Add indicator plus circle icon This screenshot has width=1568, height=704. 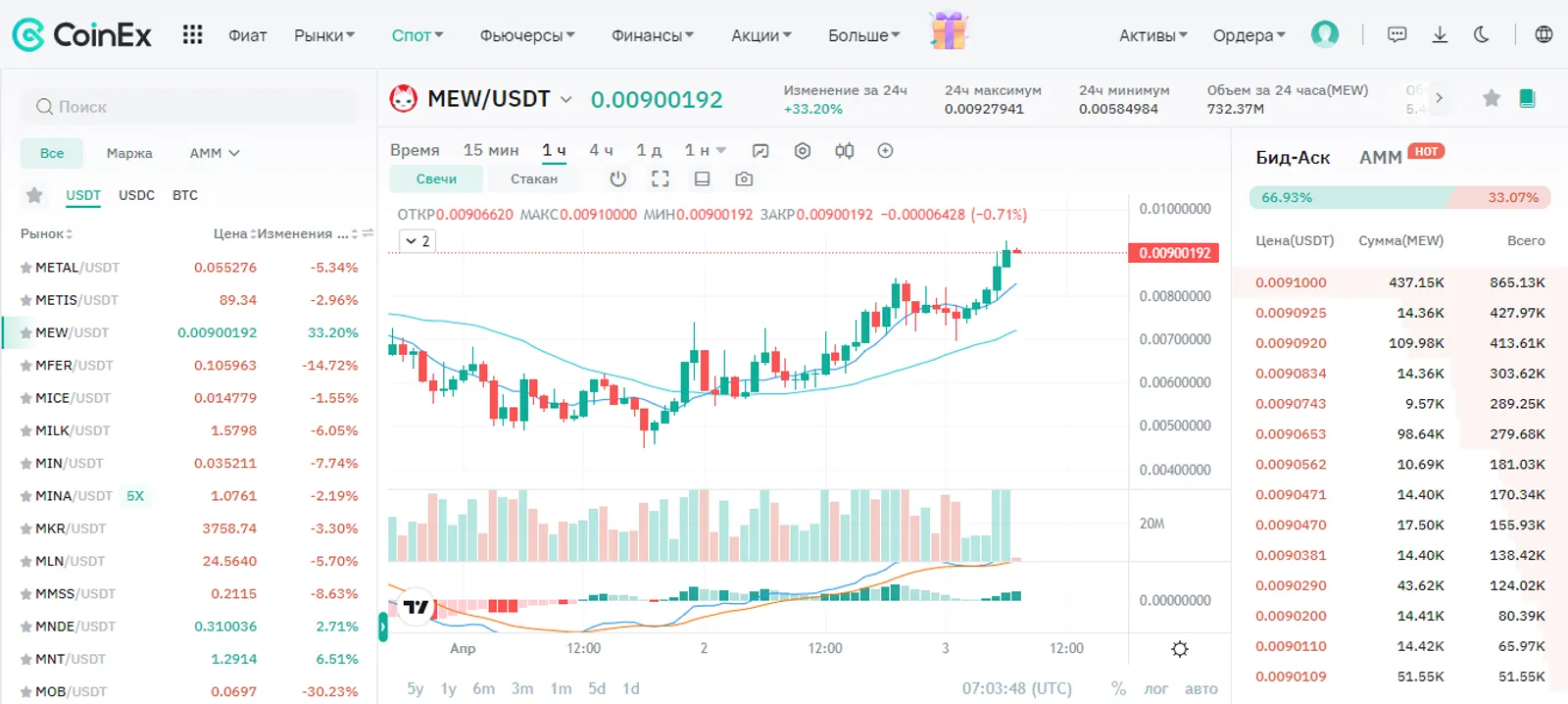click(x=885, y=151)
